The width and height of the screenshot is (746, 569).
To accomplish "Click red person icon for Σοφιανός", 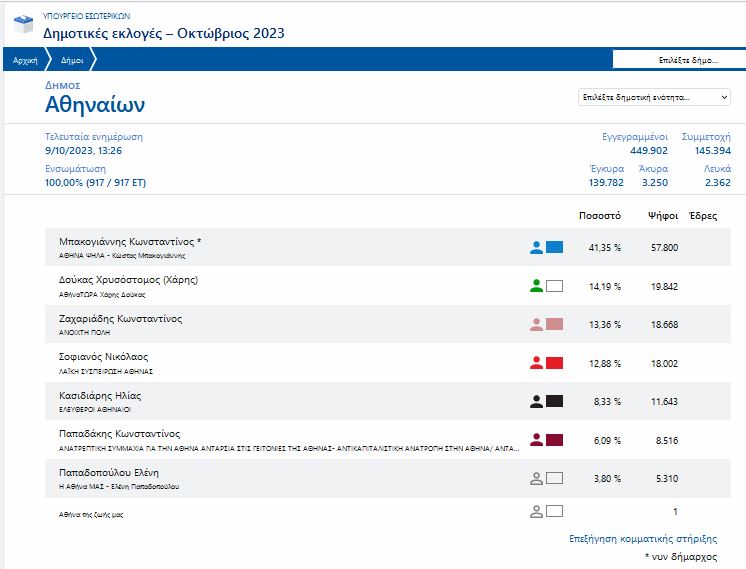I will 536,362.
